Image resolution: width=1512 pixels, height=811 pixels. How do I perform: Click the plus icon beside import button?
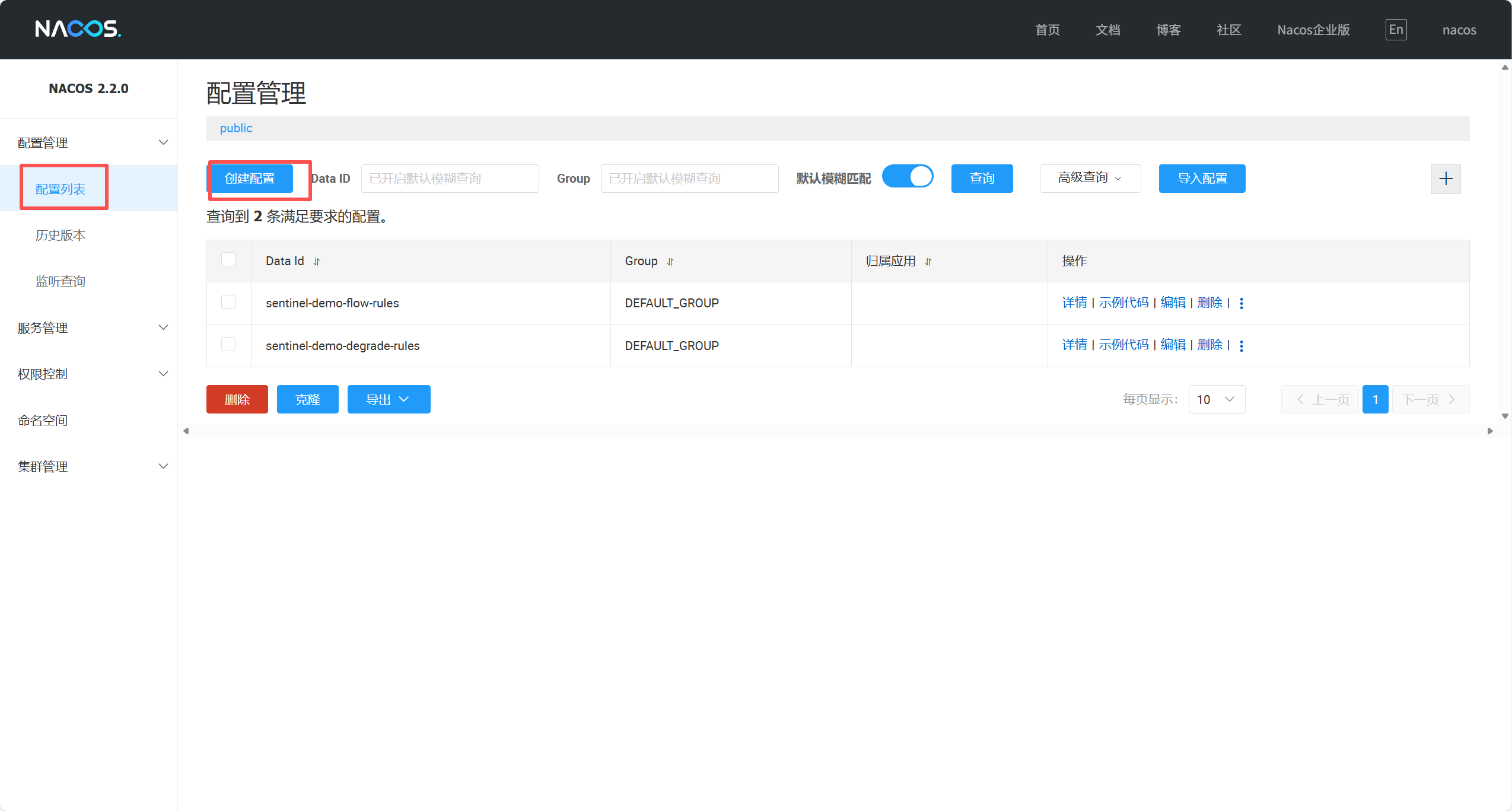click(1446, 179)
